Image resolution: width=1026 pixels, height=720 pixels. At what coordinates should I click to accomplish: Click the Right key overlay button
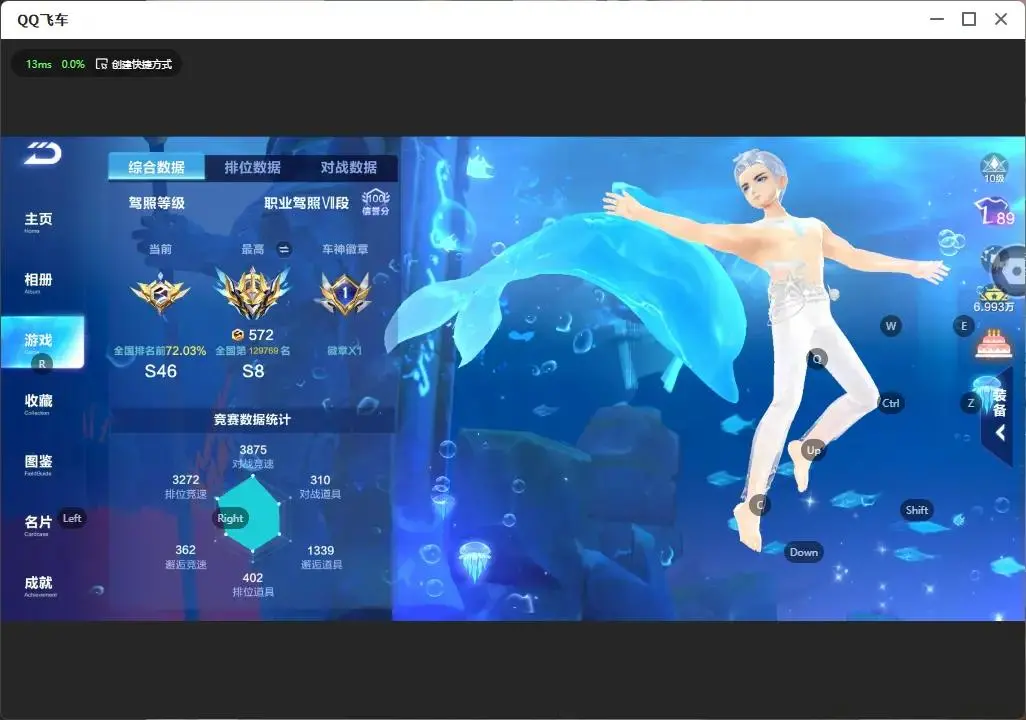[230, 518]
